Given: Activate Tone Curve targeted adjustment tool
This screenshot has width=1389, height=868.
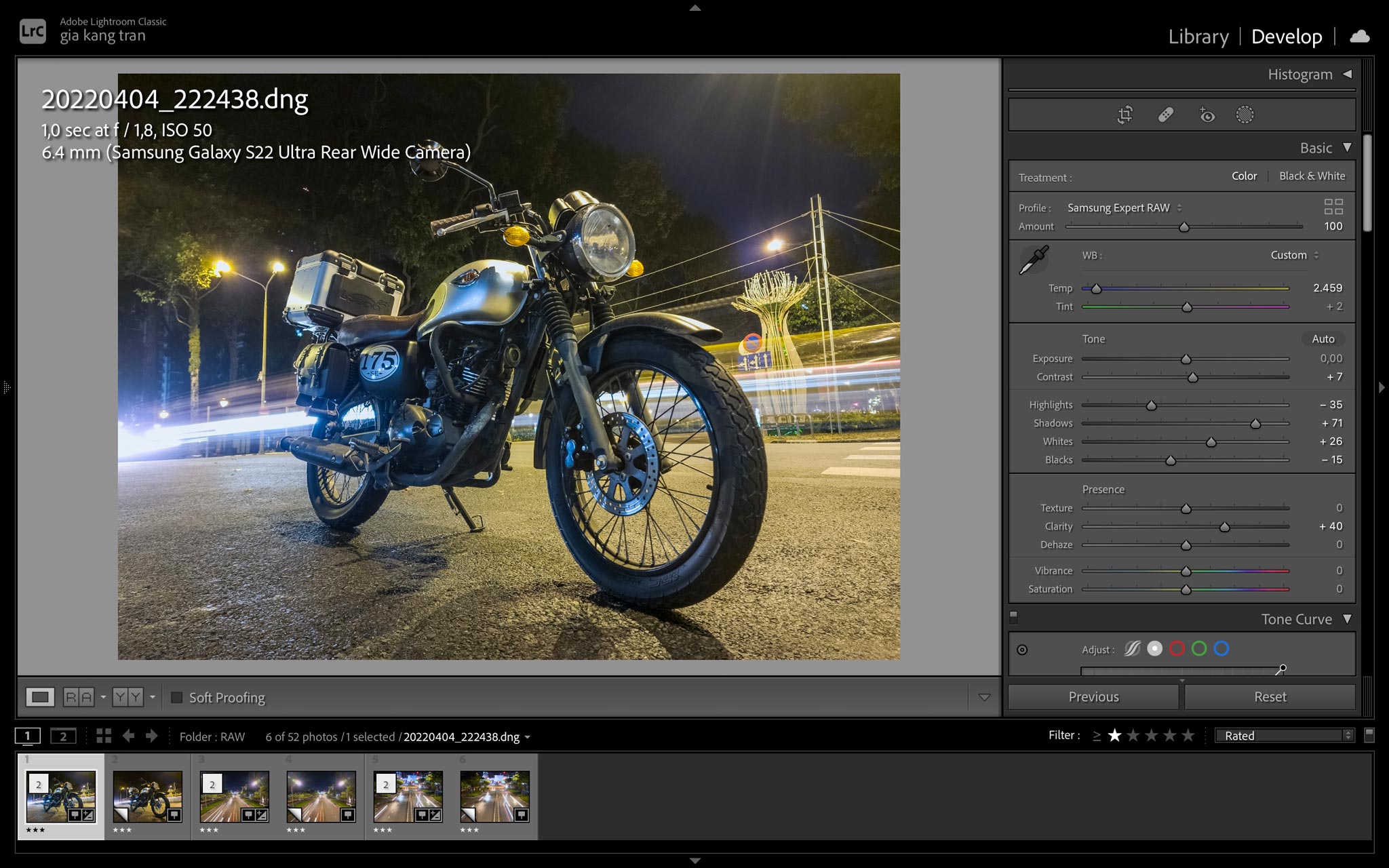Looking at the screenshot, I should click(x=1022, y=650).
